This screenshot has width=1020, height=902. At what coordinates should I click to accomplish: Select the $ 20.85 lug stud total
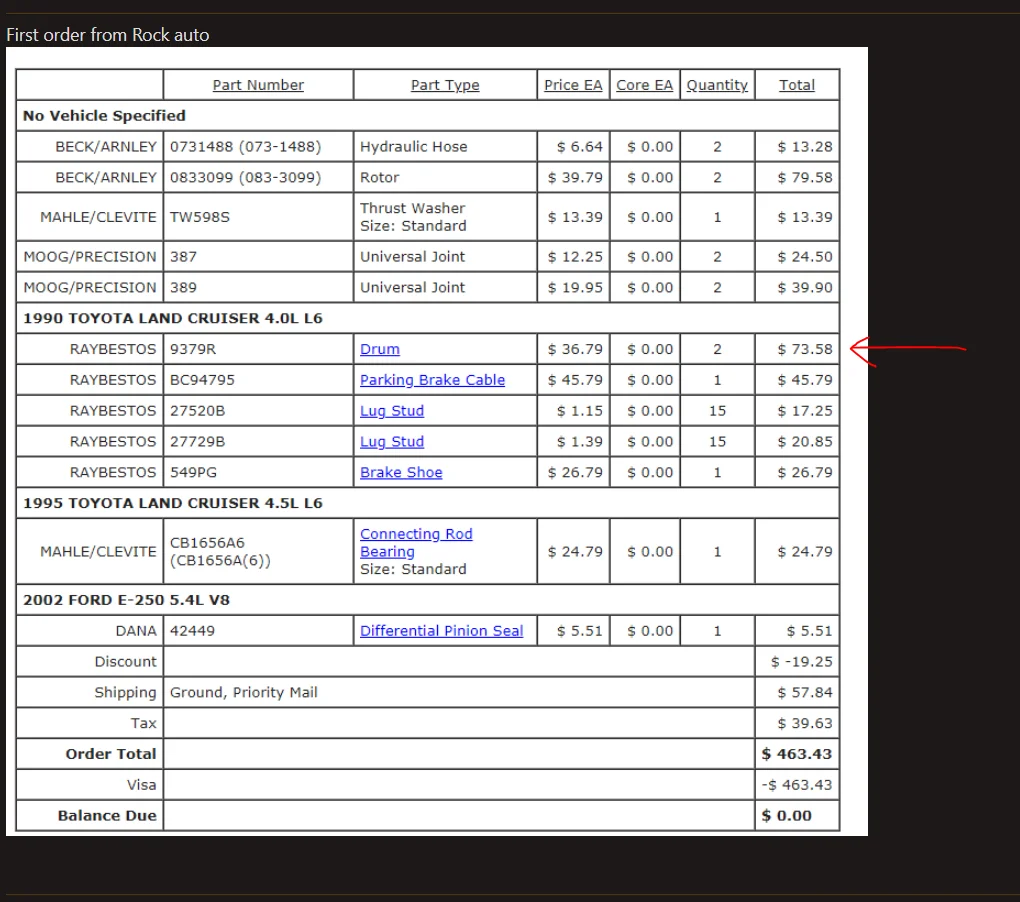(805, 442)
